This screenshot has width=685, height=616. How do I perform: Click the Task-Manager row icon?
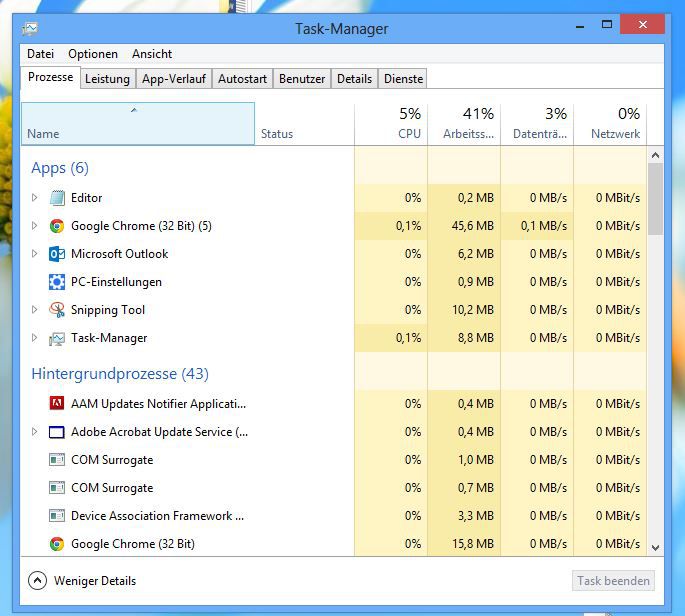[x=57, y=338]
